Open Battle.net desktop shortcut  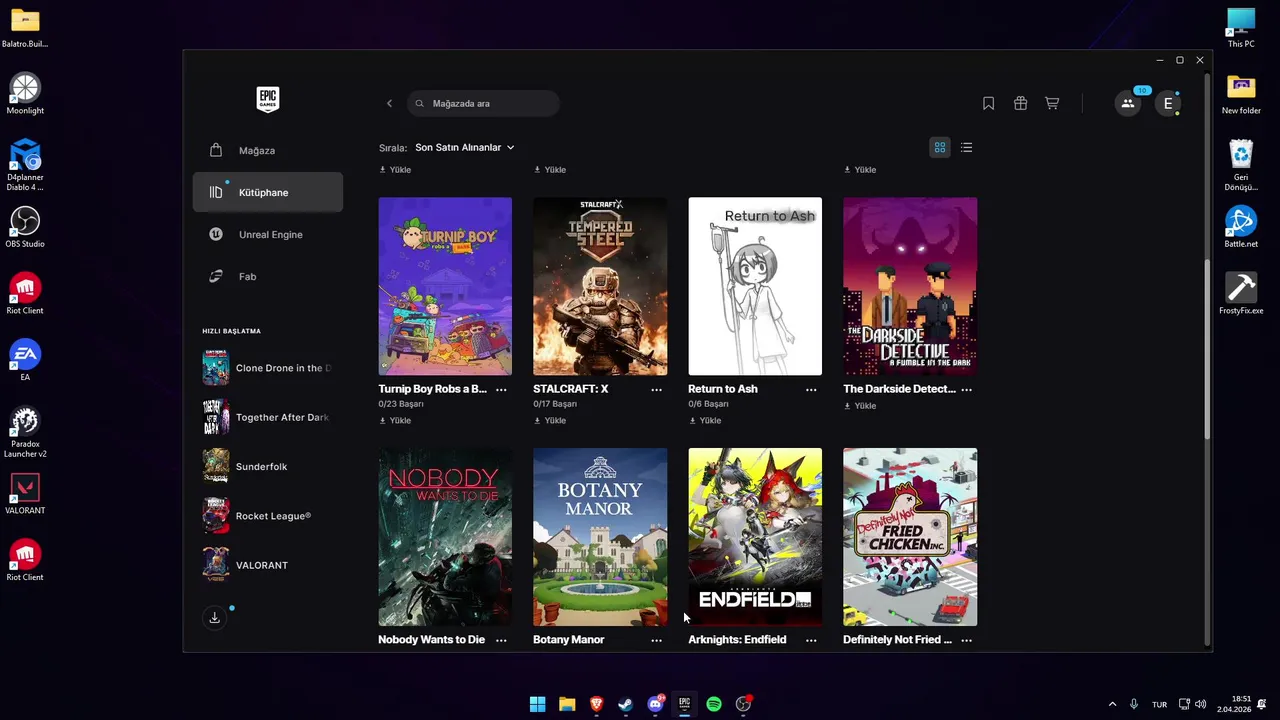click(1241, 227)
